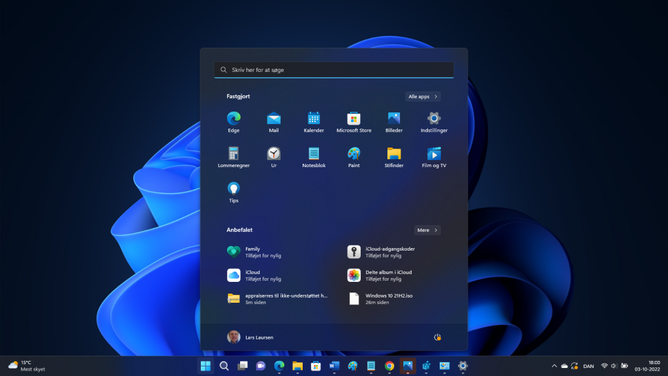Image resolution: width=668 pixels, height=376 pixels.
Task: Open the Stifinder file explorer app
Action: click(x=394, y=157)
